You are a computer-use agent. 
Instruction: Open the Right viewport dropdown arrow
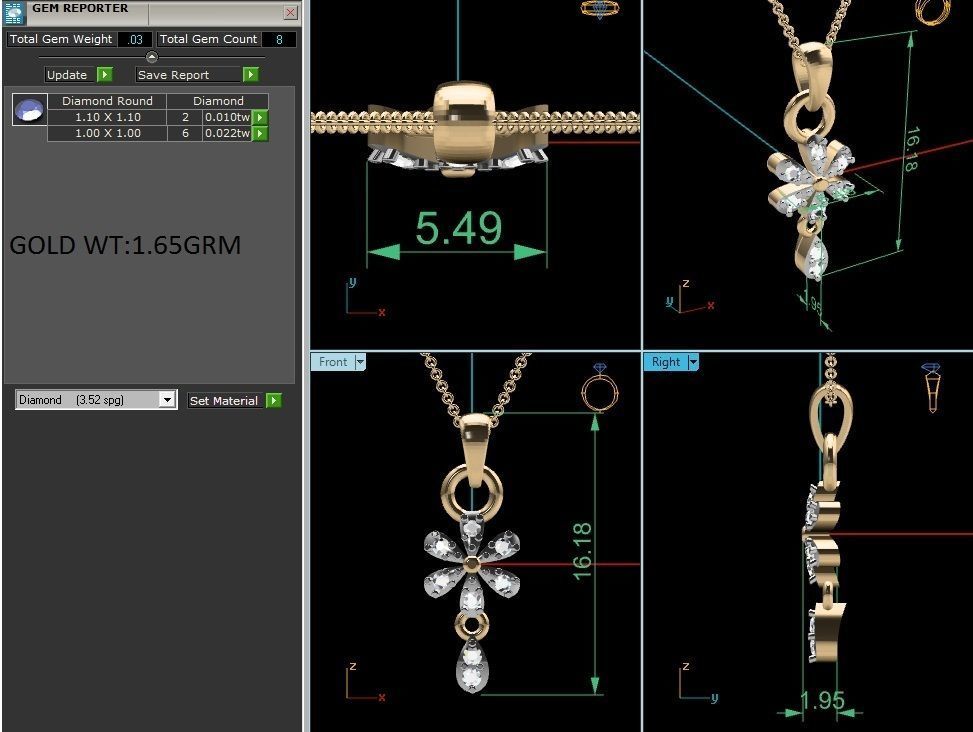point(693,362)
